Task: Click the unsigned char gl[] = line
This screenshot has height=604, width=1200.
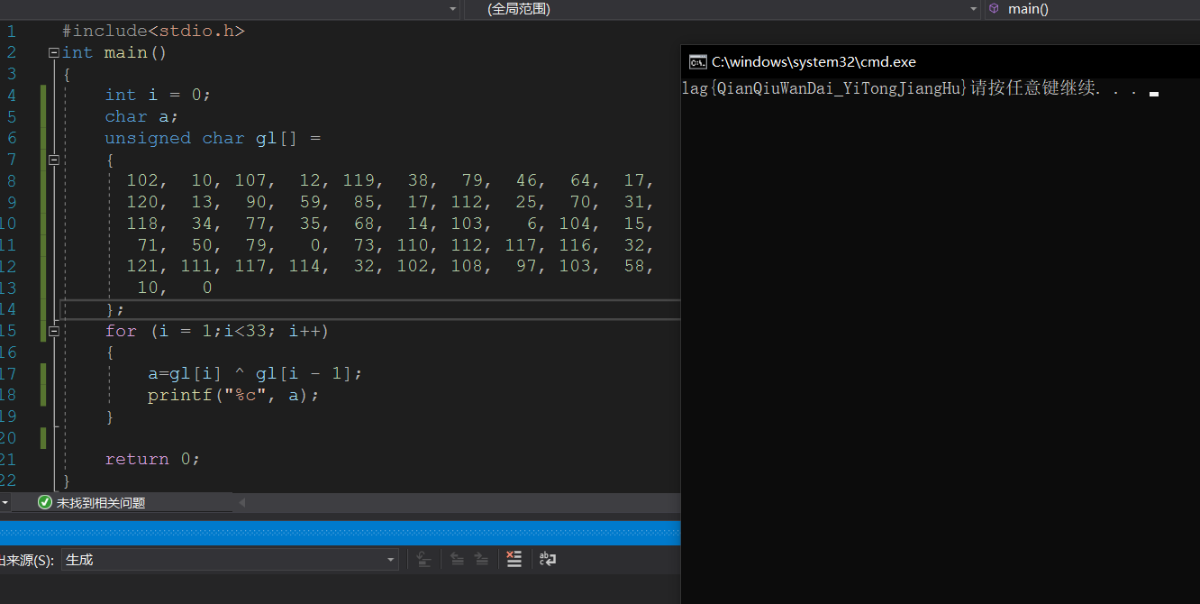Action: [x=213, y=138]
